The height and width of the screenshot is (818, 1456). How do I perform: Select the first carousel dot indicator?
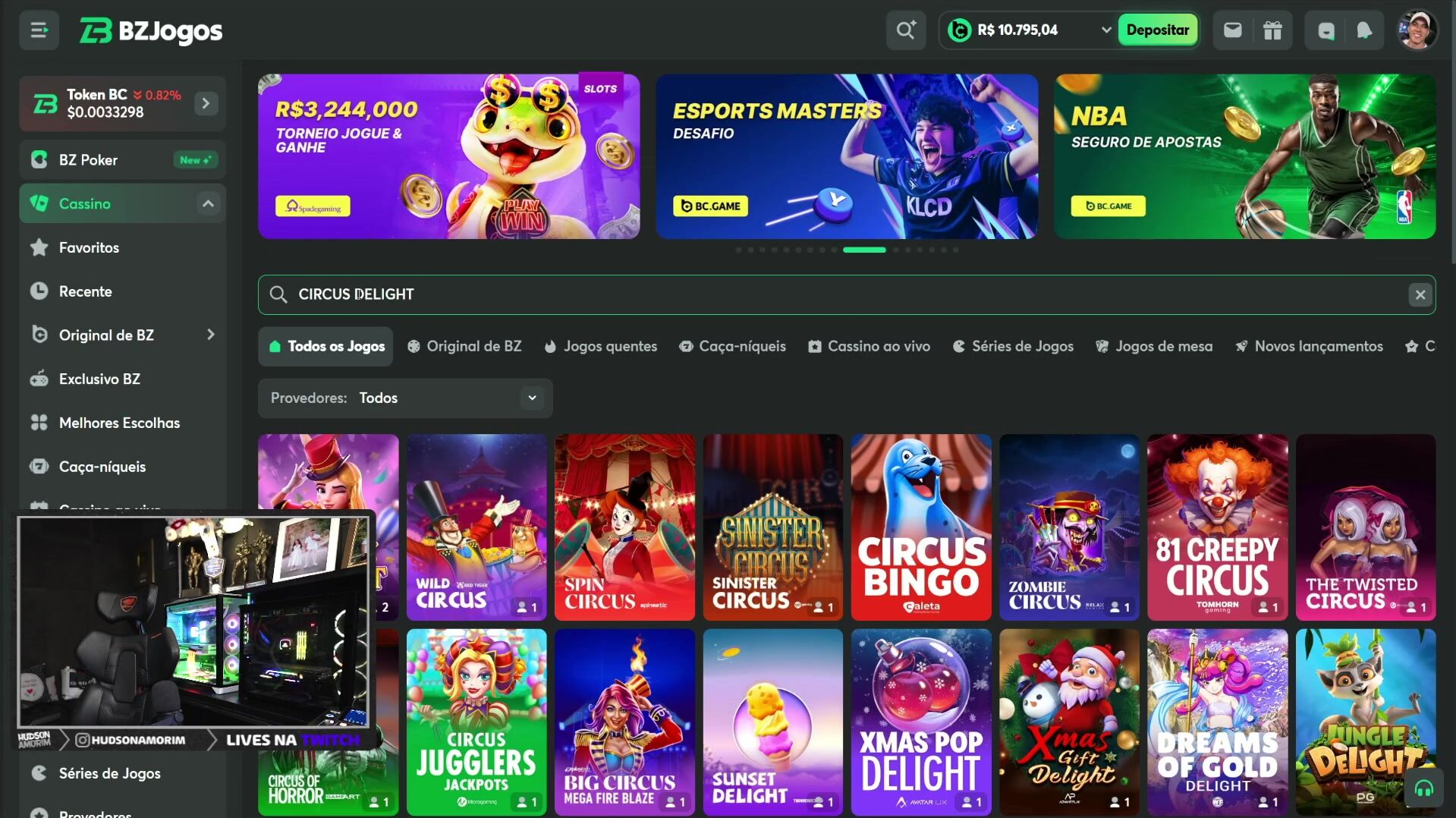pos(738,250)
